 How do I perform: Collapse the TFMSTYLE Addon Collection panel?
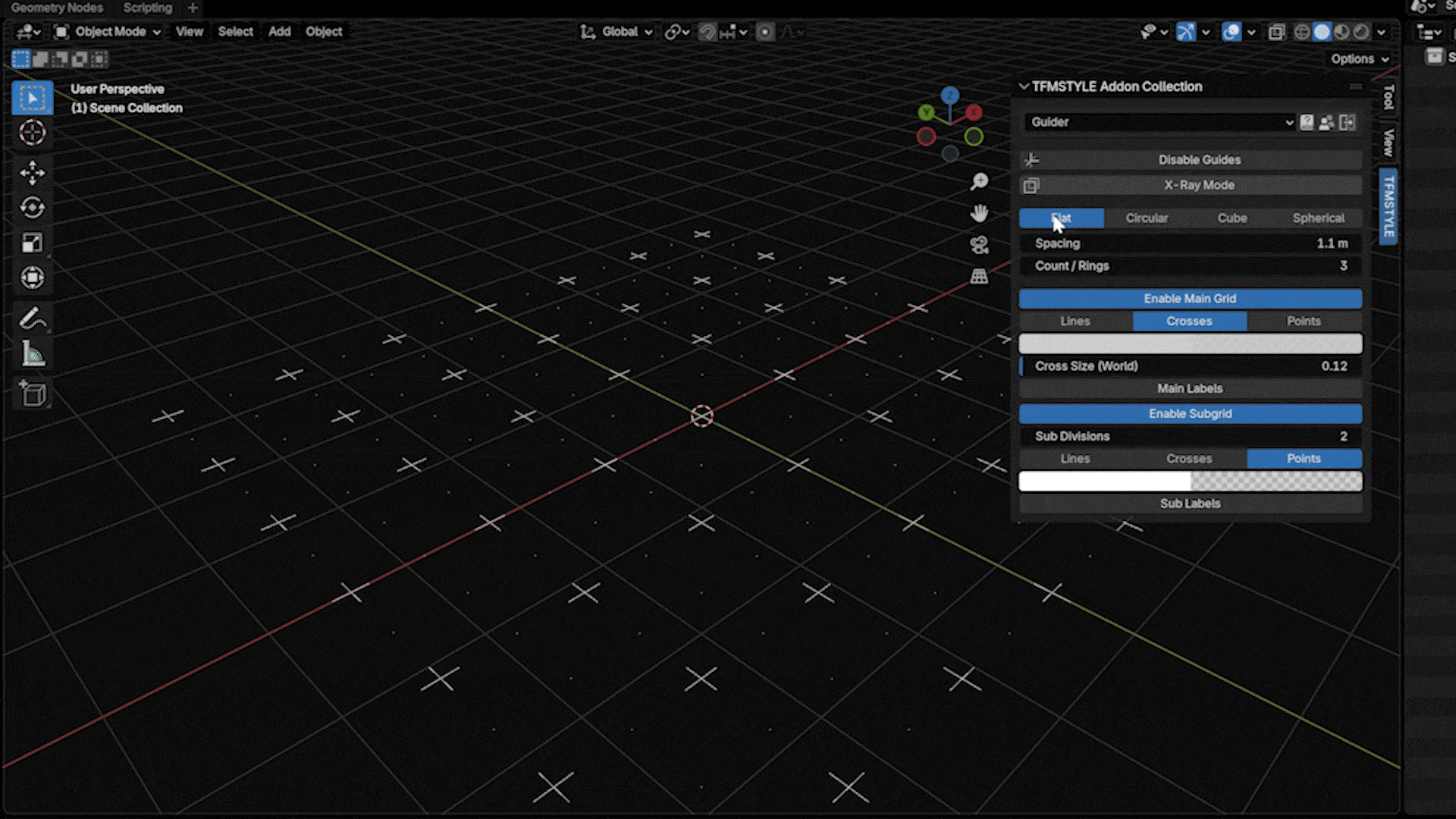click(x=1024, y=86)
